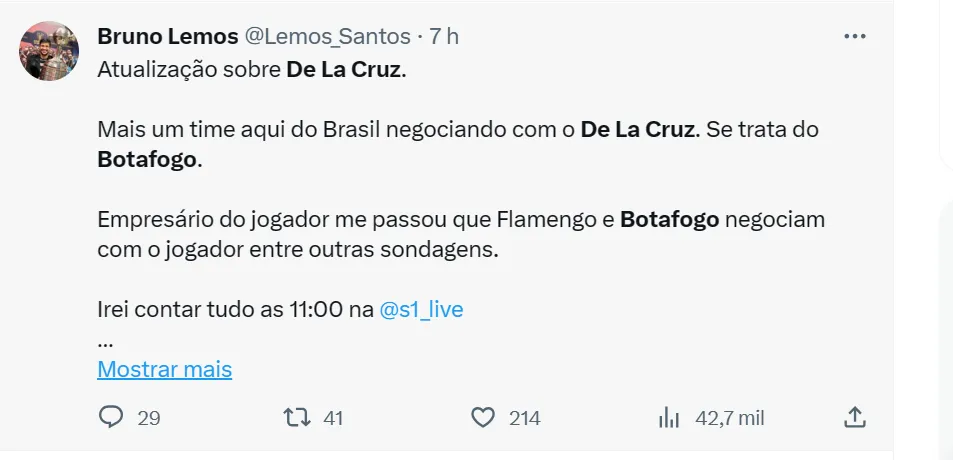Click the repost arrows icon
953x460 pixels.
(x=297, y=417)
